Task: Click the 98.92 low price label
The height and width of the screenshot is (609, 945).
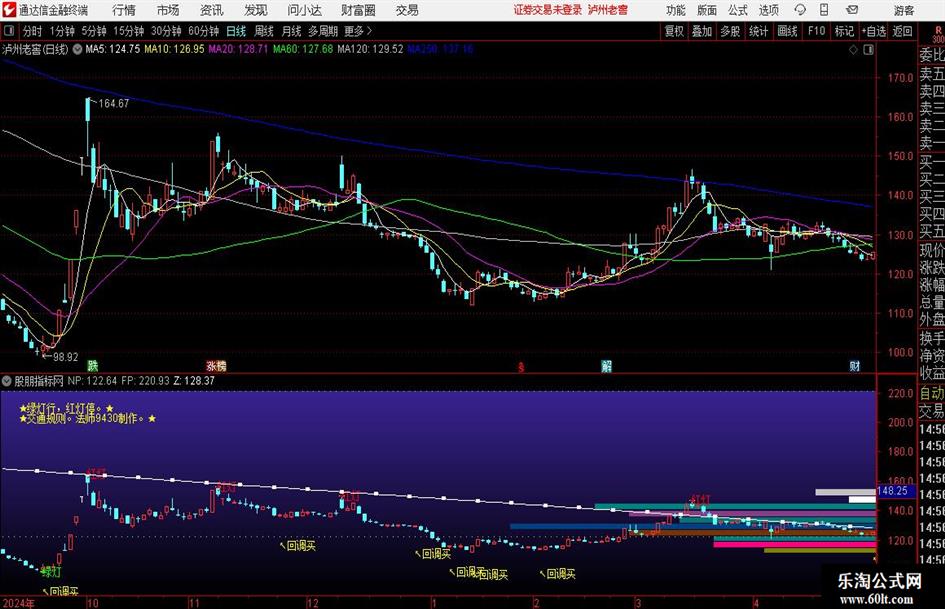Action: (x=66, y=356)
